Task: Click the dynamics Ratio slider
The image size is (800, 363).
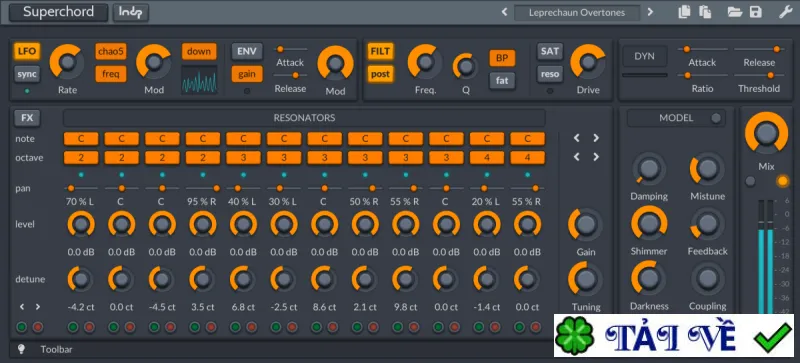Action: pyautogui.click(x=702, y=75)
